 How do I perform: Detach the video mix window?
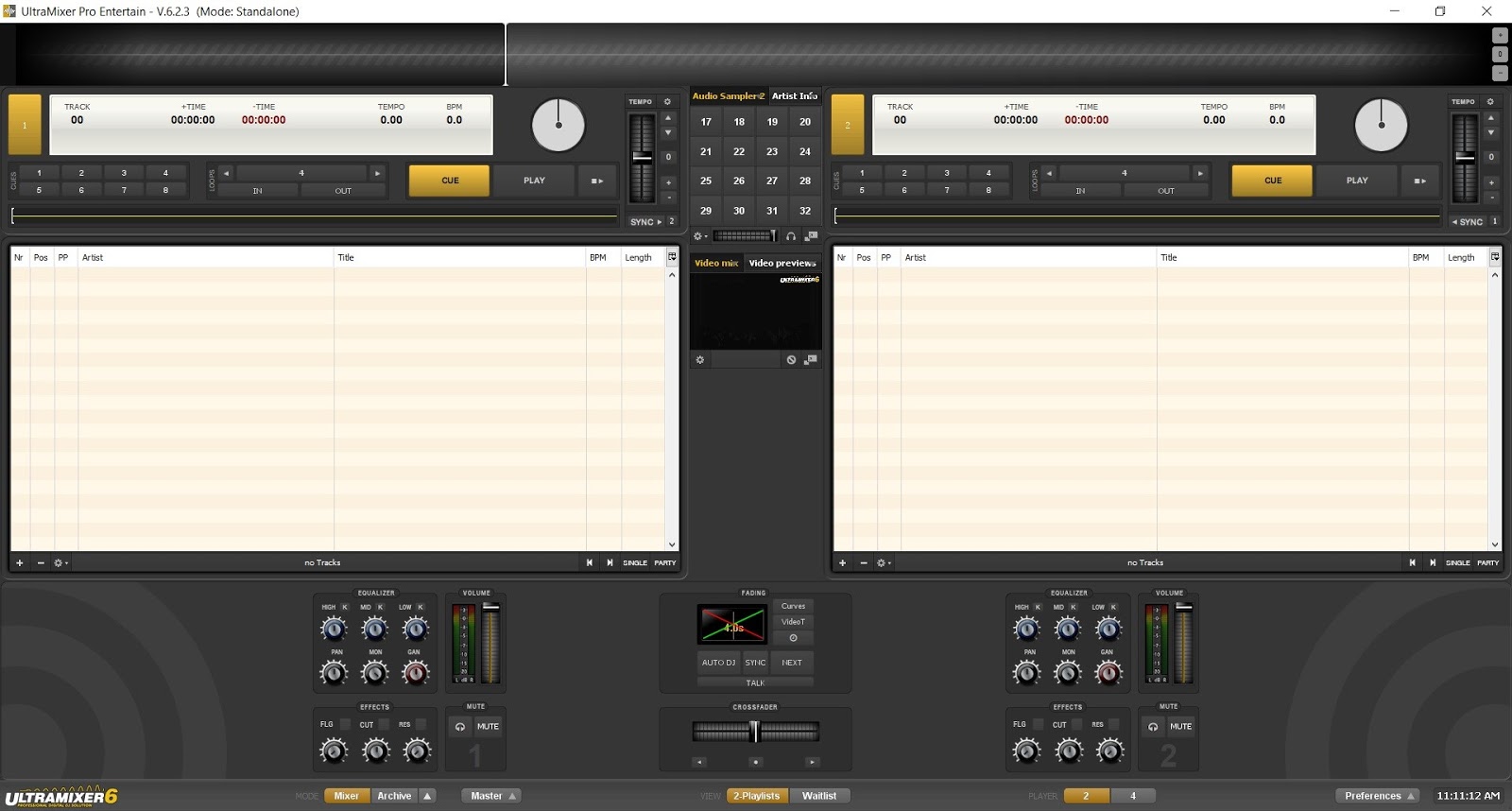click(x=811, y=360)
